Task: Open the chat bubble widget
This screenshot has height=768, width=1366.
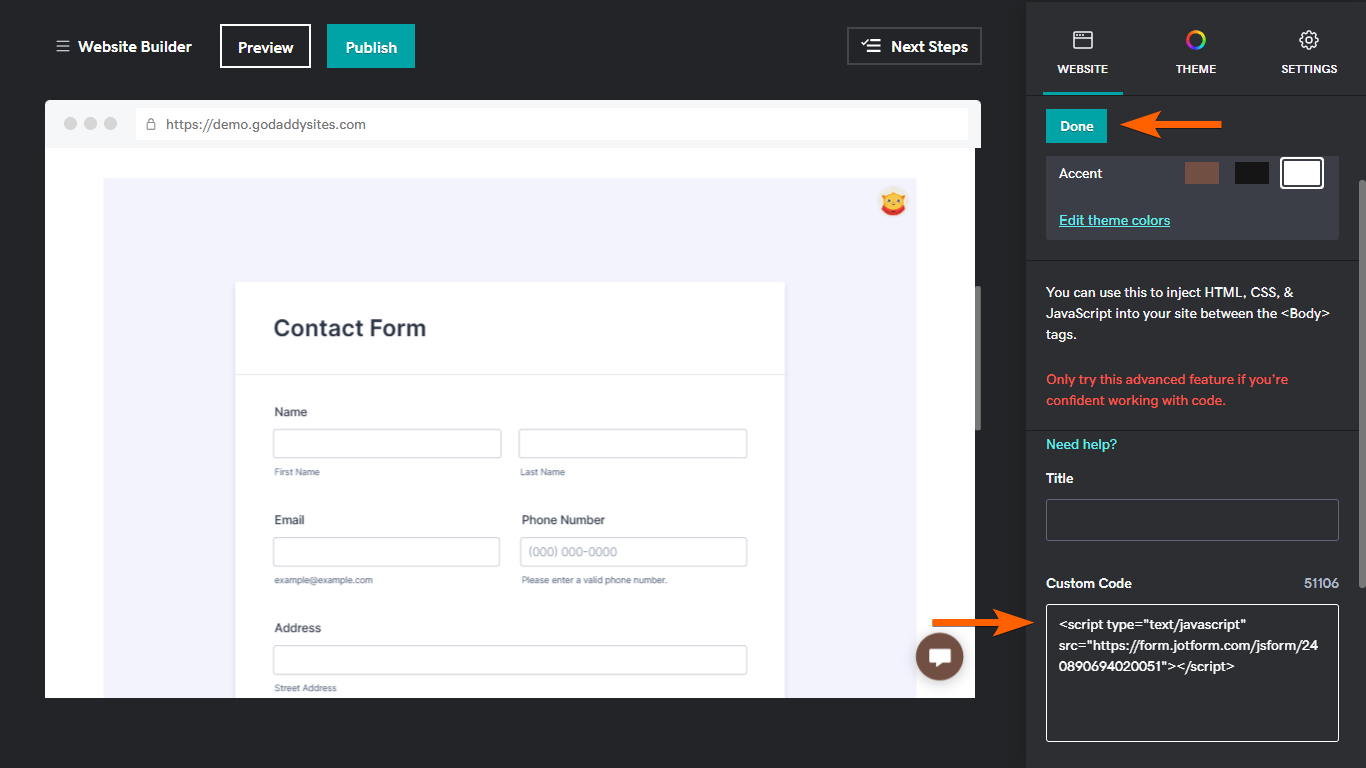Action: coord(939,657)
